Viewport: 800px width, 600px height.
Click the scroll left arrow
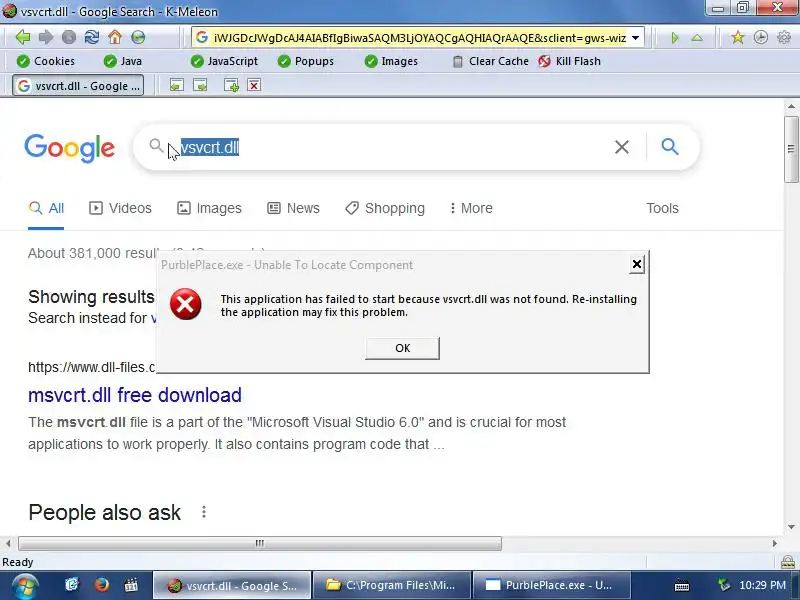pos(8,543)
